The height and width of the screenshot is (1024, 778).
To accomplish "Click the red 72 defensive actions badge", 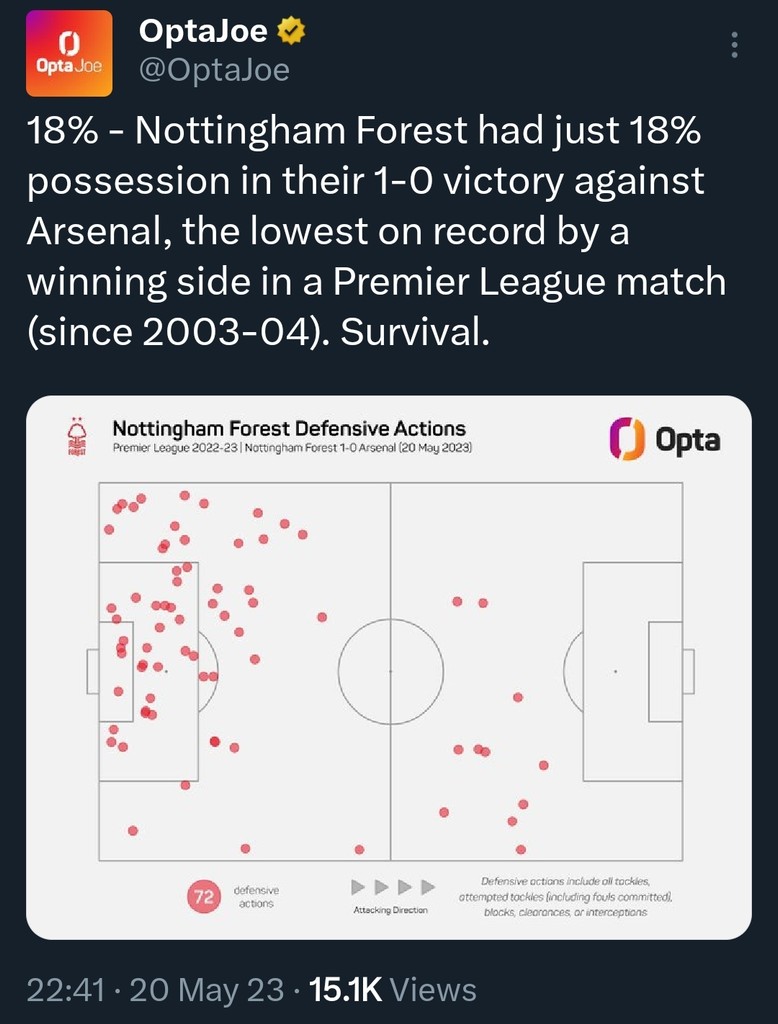I will (x=204, y=897).
